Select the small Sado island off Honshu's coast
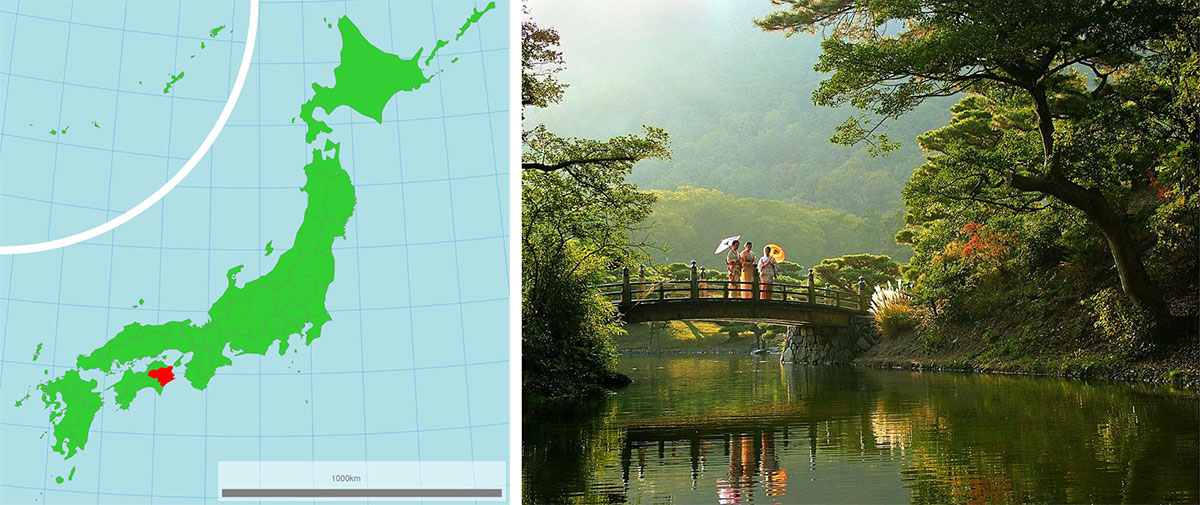The height and width of the screenshot is (505, 1200). [x=268, y=247]
